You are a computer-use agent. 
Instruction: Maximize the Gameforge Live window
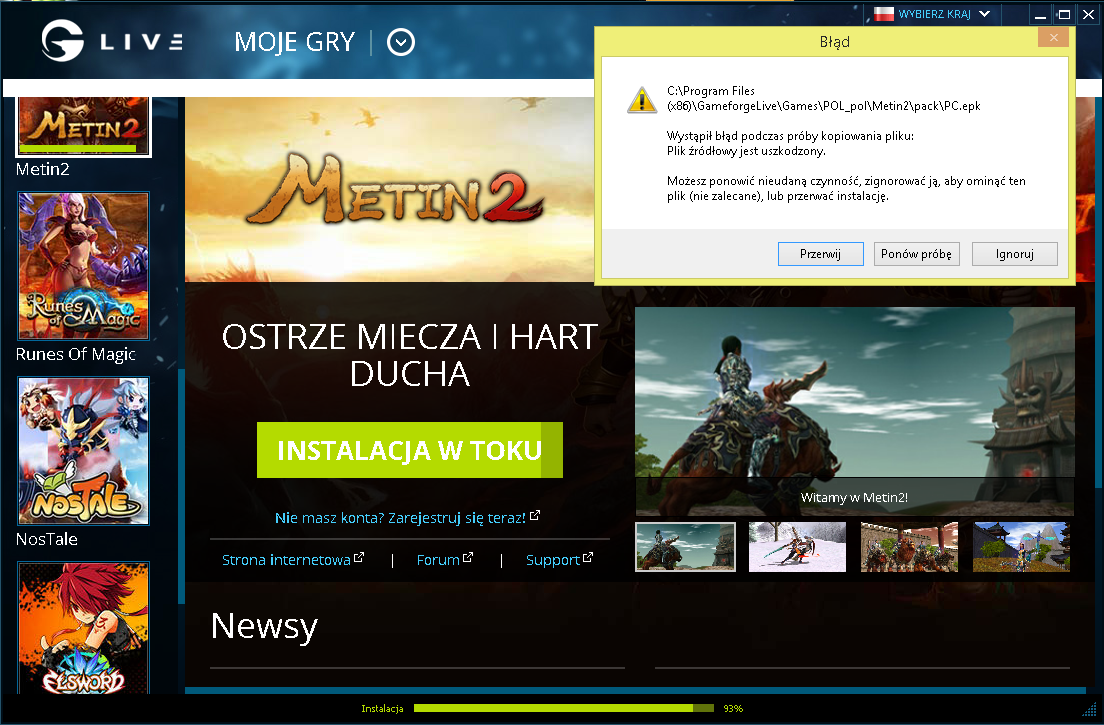tap(1064, 14)
